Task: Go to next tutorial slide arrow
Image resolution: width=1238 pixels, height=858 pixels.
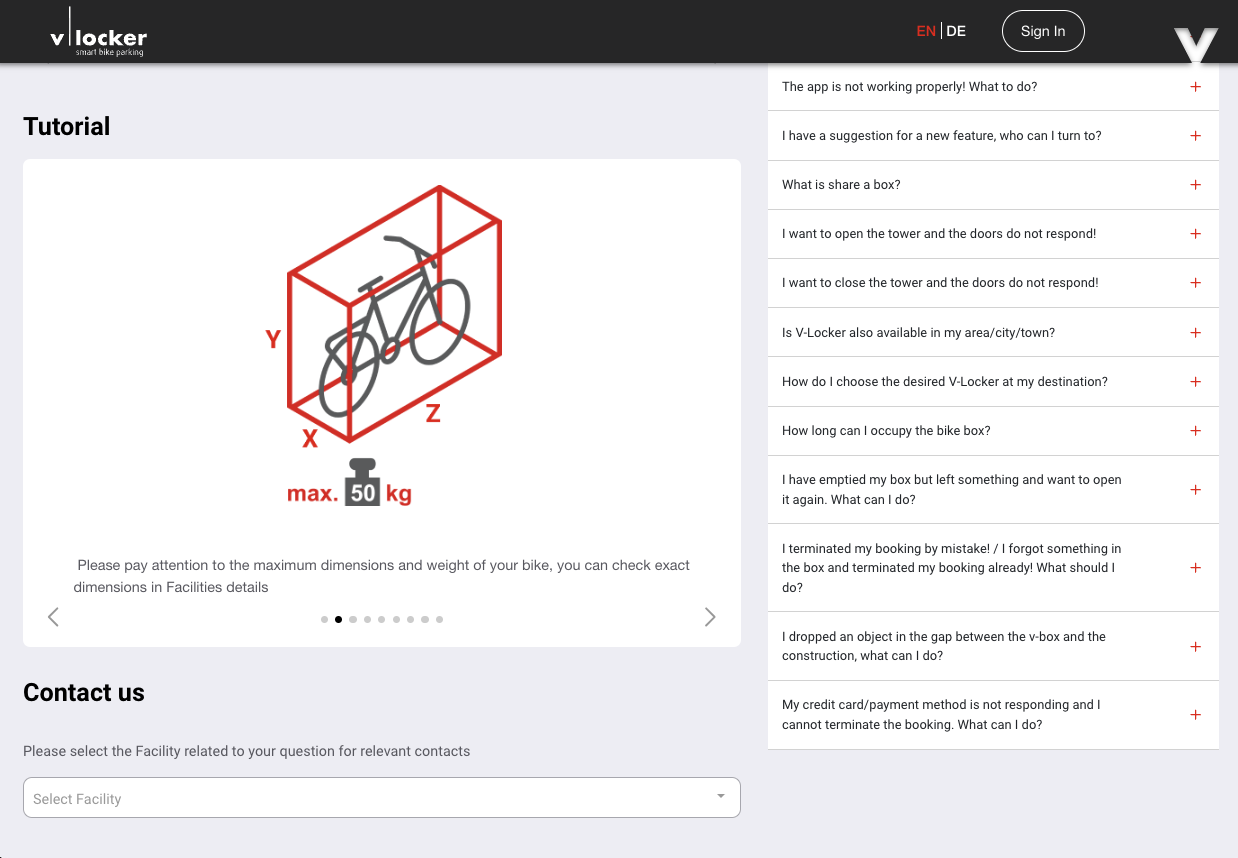Action: point(710,617)
